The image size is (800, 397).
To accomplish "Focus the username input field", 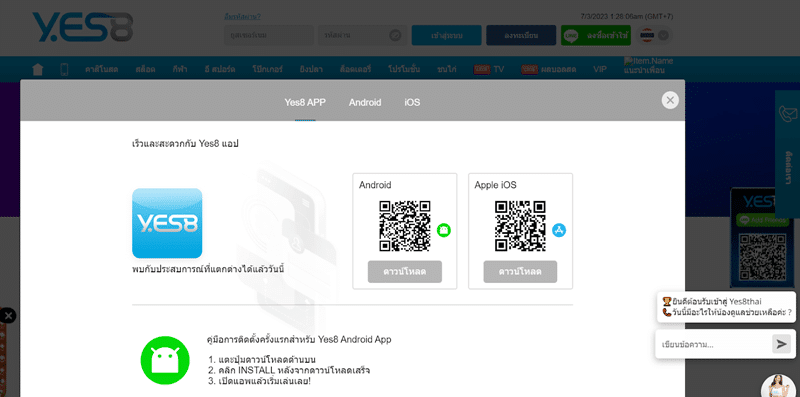I will coord(269,35).
